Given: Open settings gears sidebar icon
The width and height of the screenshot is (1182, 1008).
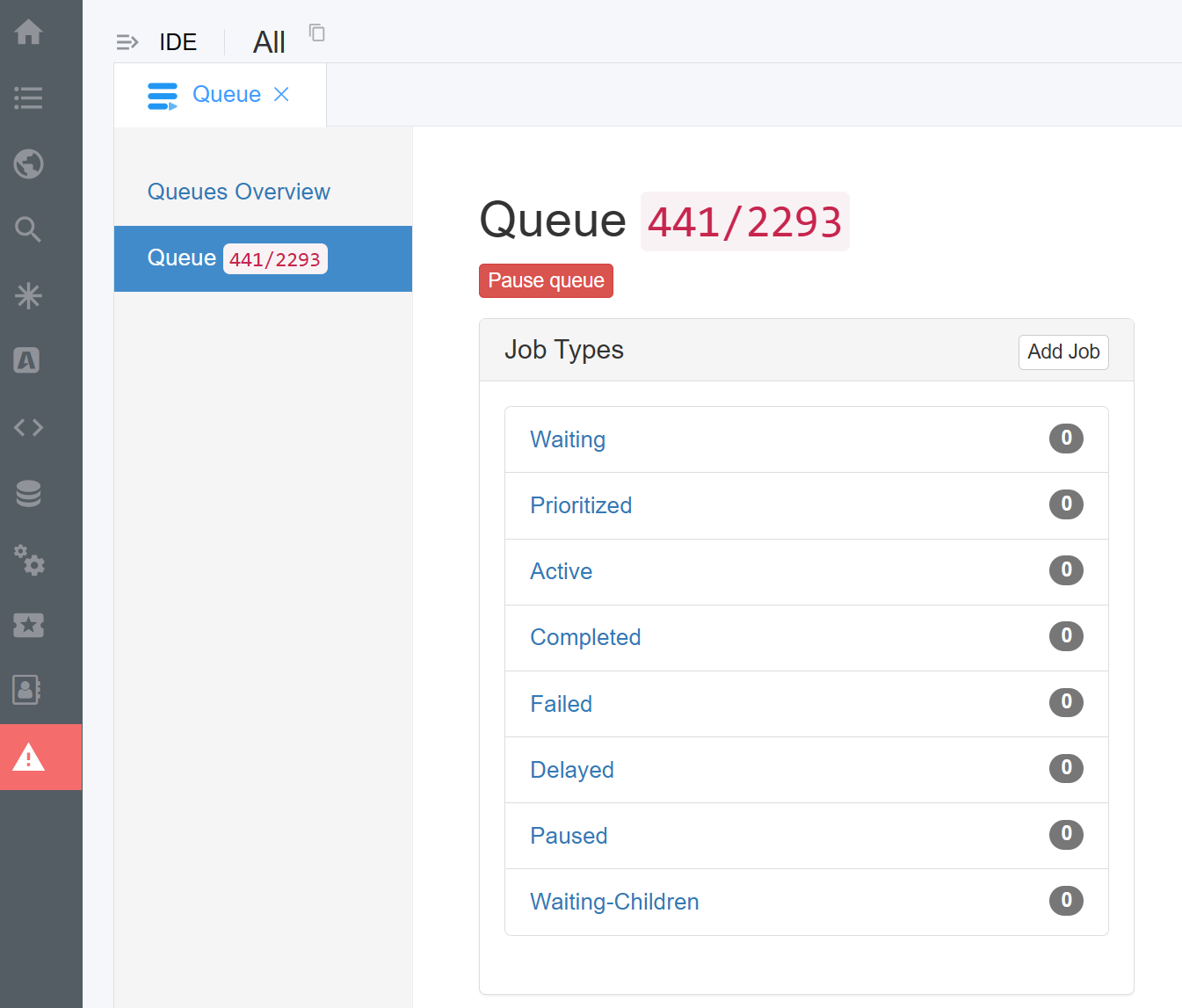Looking at the screenshot, I should [28, 559].
